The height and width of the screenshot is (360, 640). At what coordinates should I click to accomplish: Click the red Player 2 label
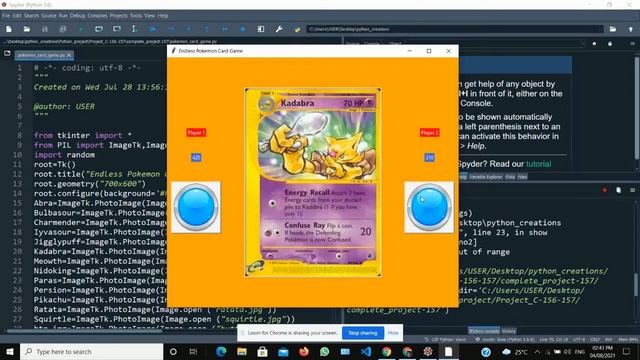point(429,133)
